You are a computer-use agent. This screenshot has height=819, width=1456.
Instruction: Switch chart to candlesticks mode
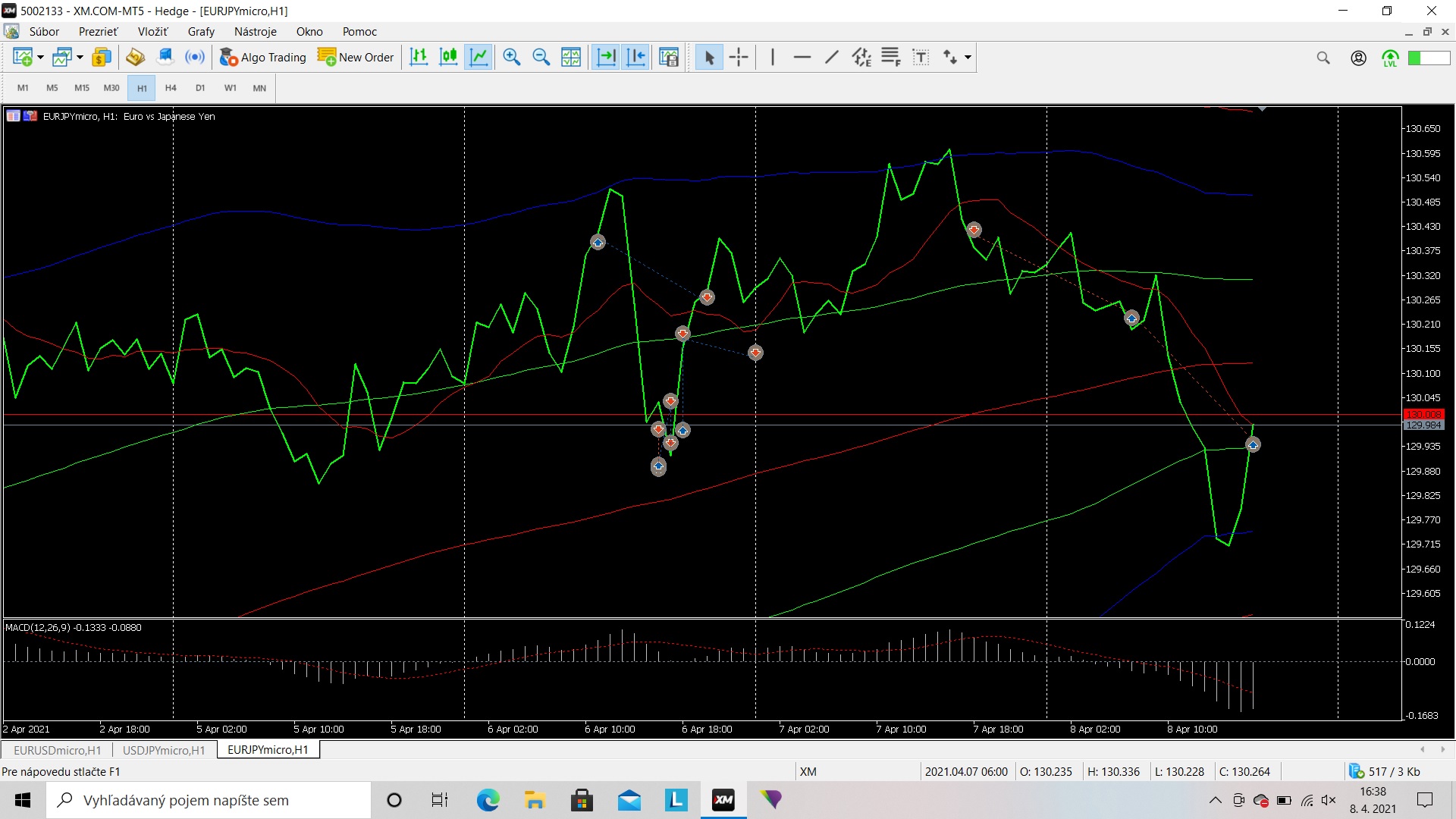coord(448,57)
